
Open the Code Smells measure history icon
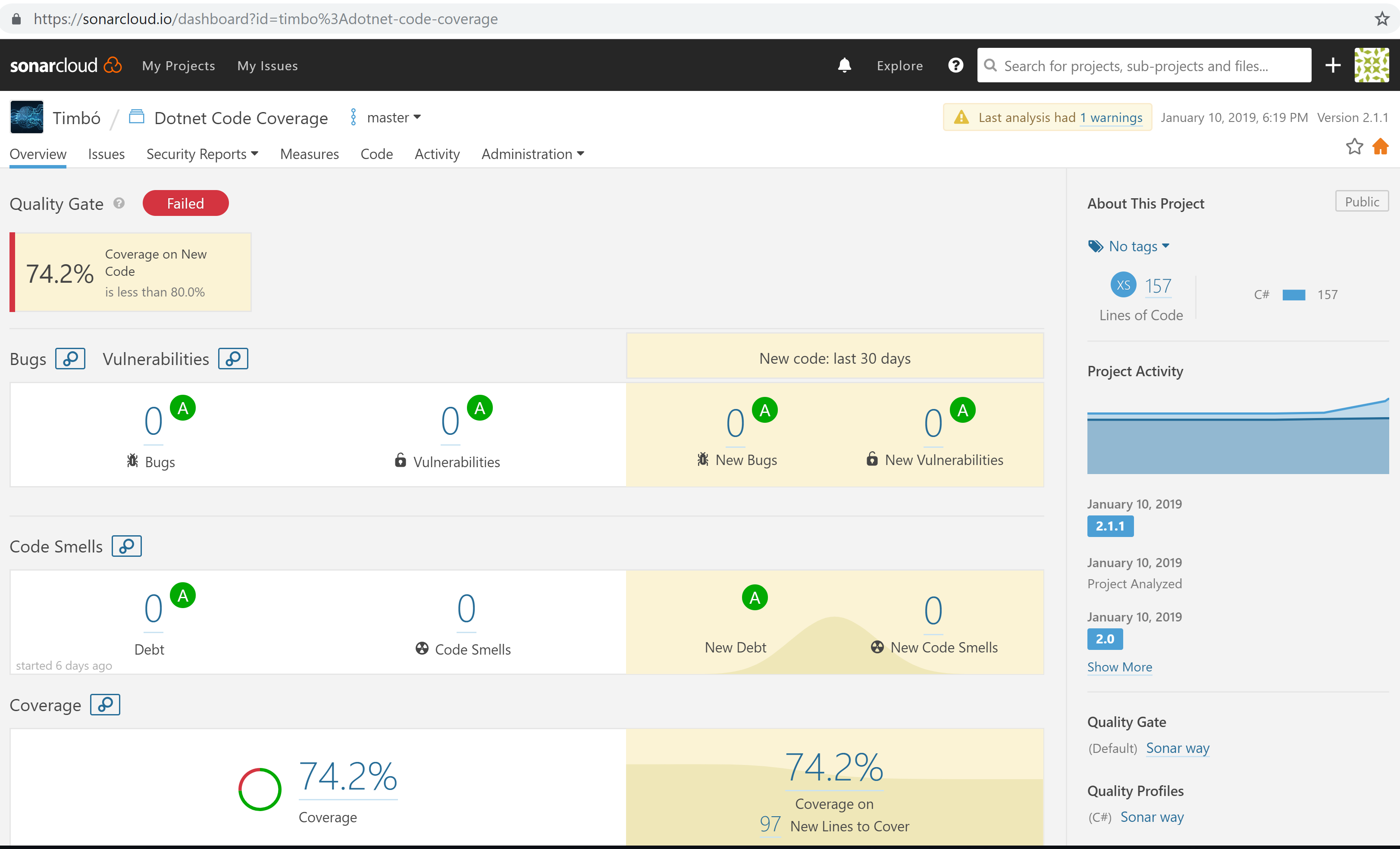[126, 546]
